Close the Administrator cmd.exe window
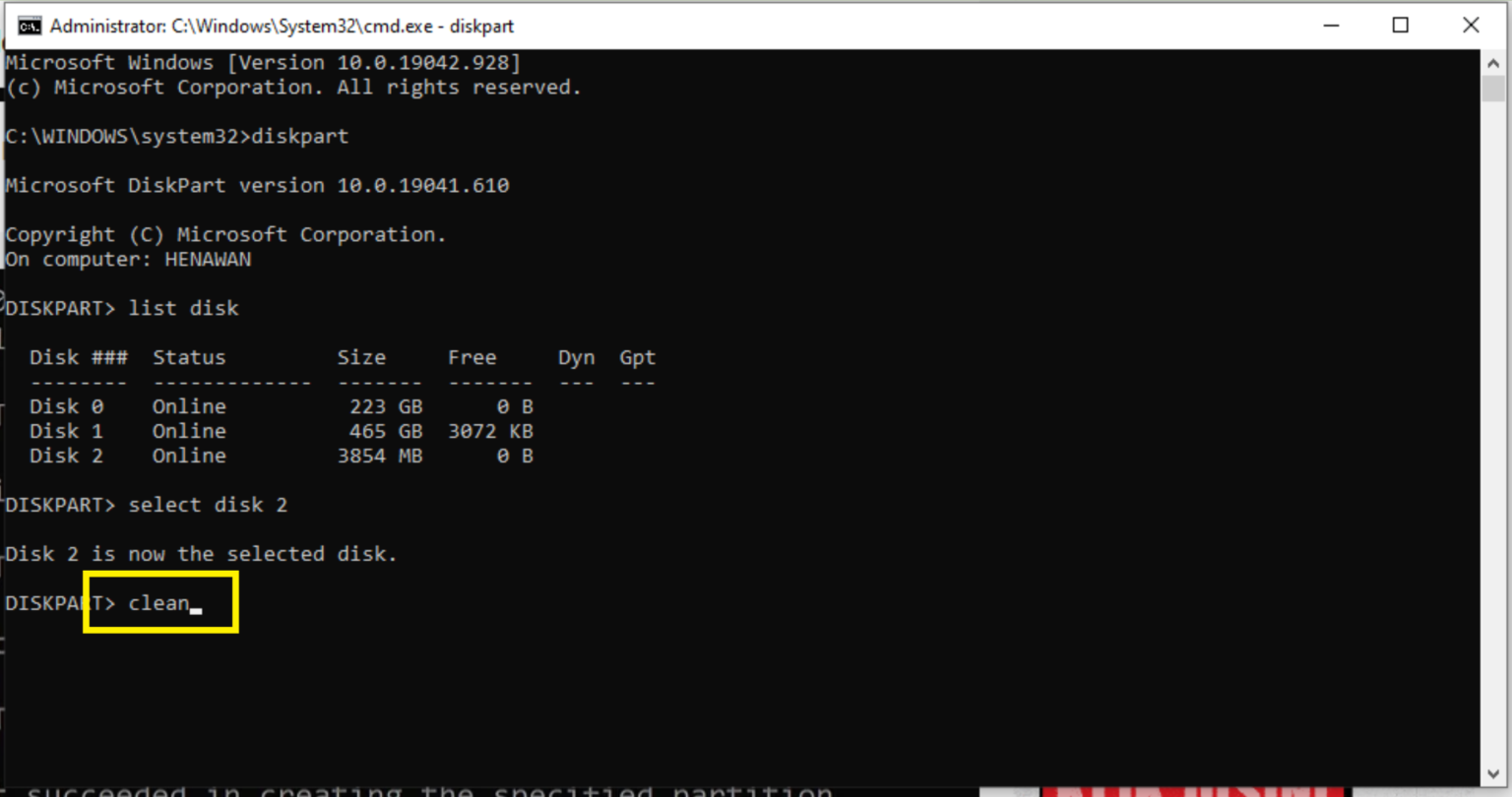This screenshot has width=1512, height=797. (1471, 26)
